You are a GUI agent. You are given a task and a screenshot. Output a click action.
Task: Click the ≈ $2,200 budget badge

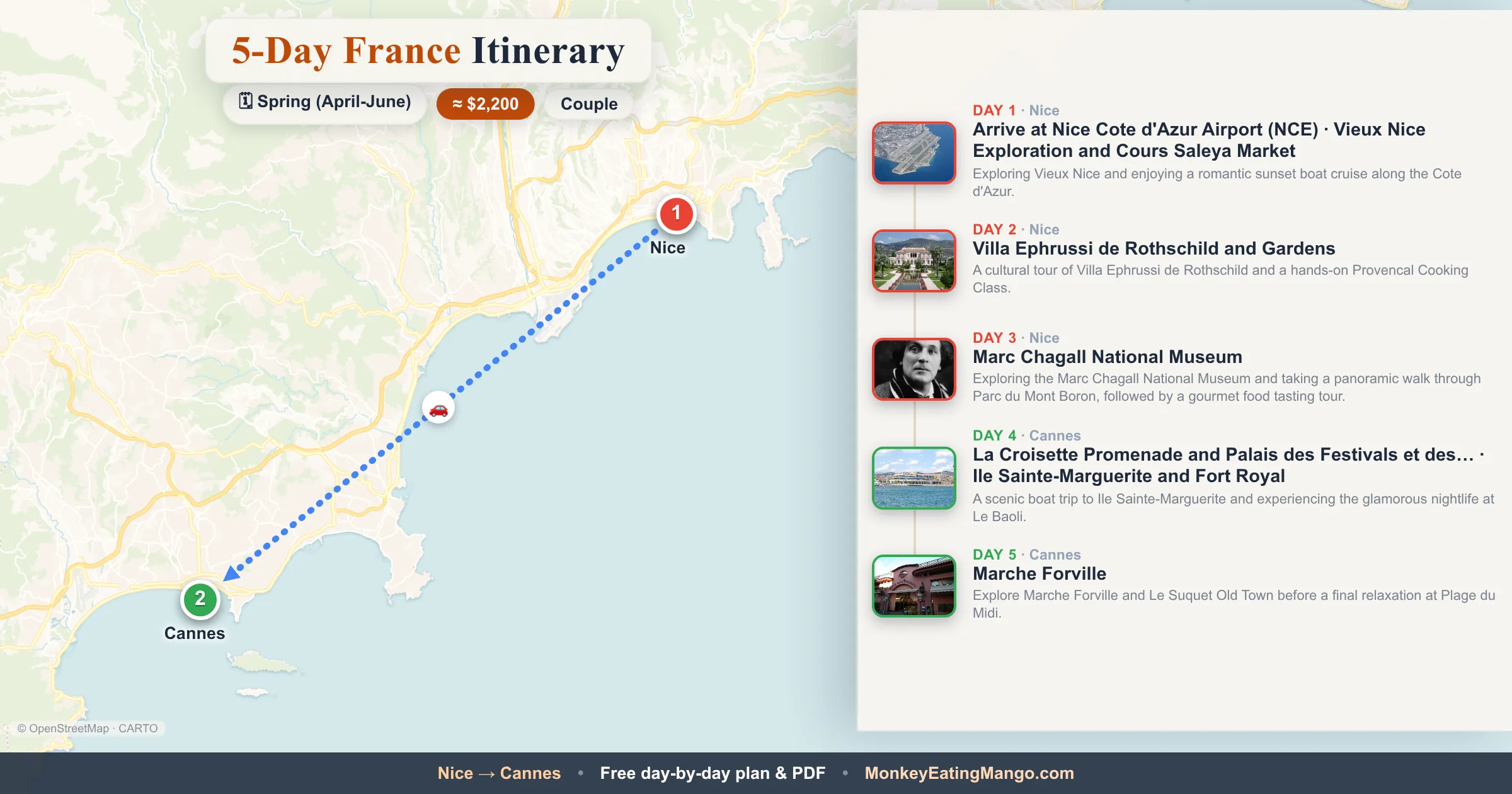point(485,104)
